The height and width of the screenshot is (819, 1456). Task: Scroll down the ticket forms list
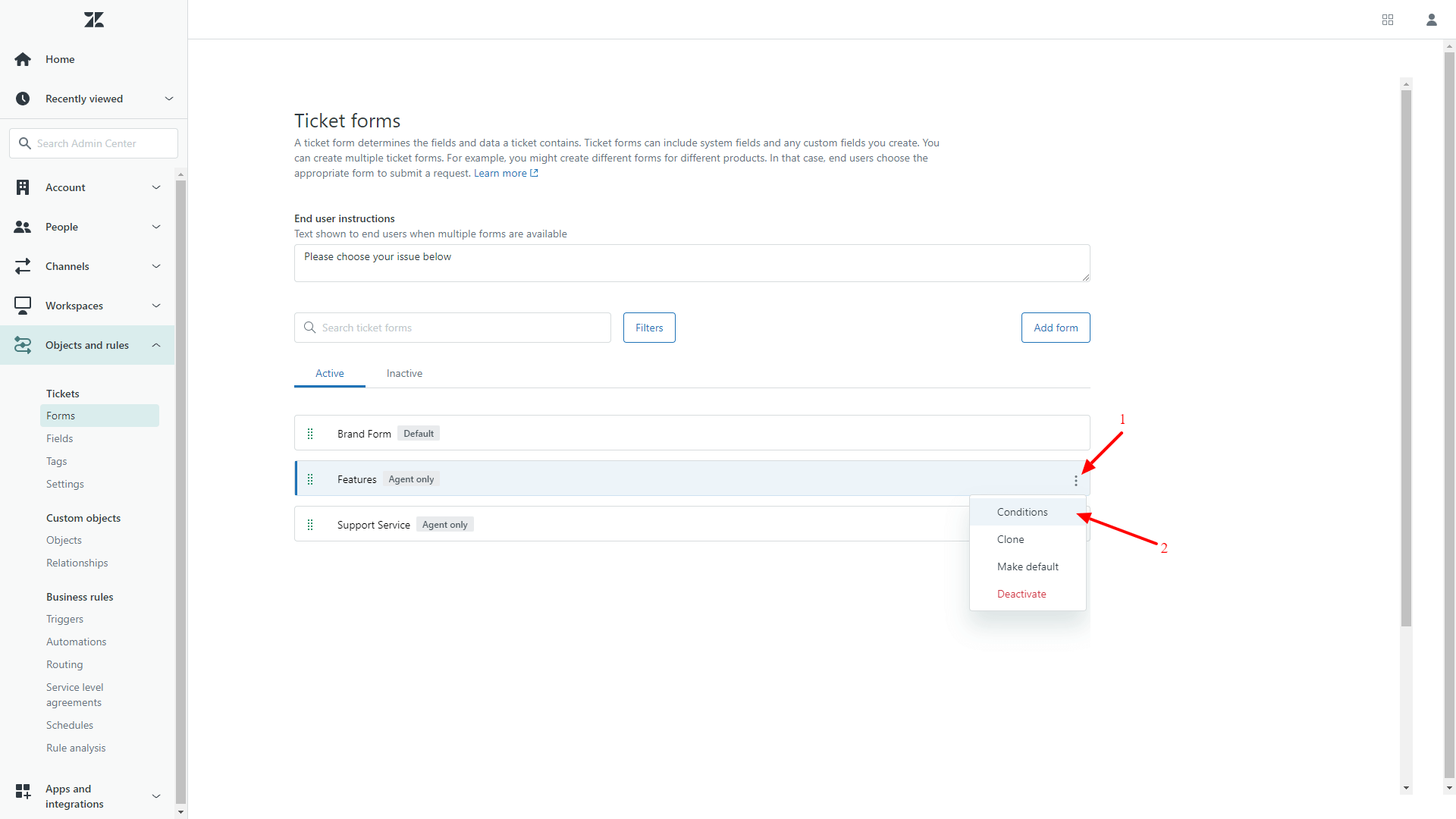tap(1405, 789)
